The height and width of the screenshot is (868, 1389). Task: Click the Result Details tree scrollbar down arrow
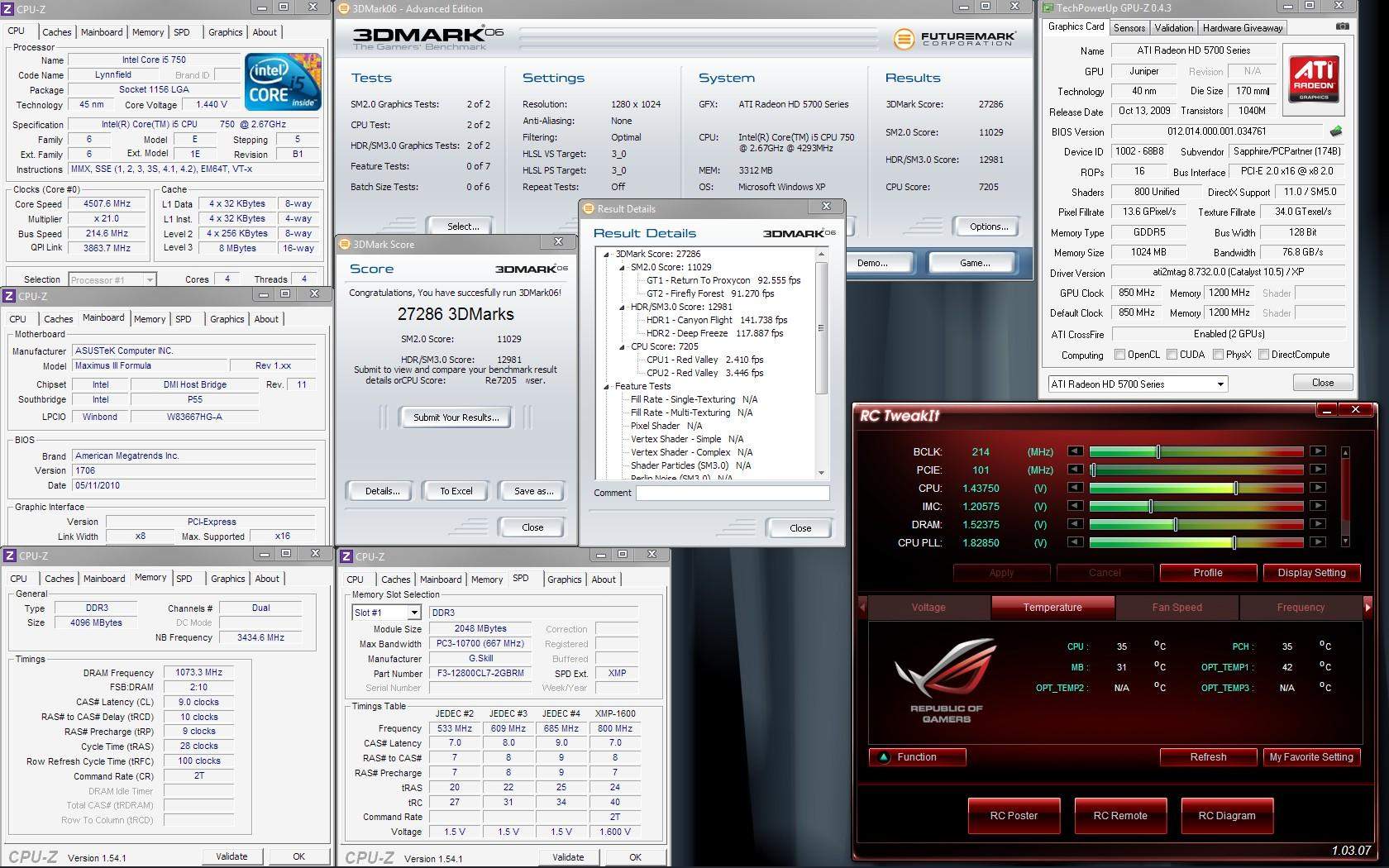pyautogui.click(x=821, y=473)
